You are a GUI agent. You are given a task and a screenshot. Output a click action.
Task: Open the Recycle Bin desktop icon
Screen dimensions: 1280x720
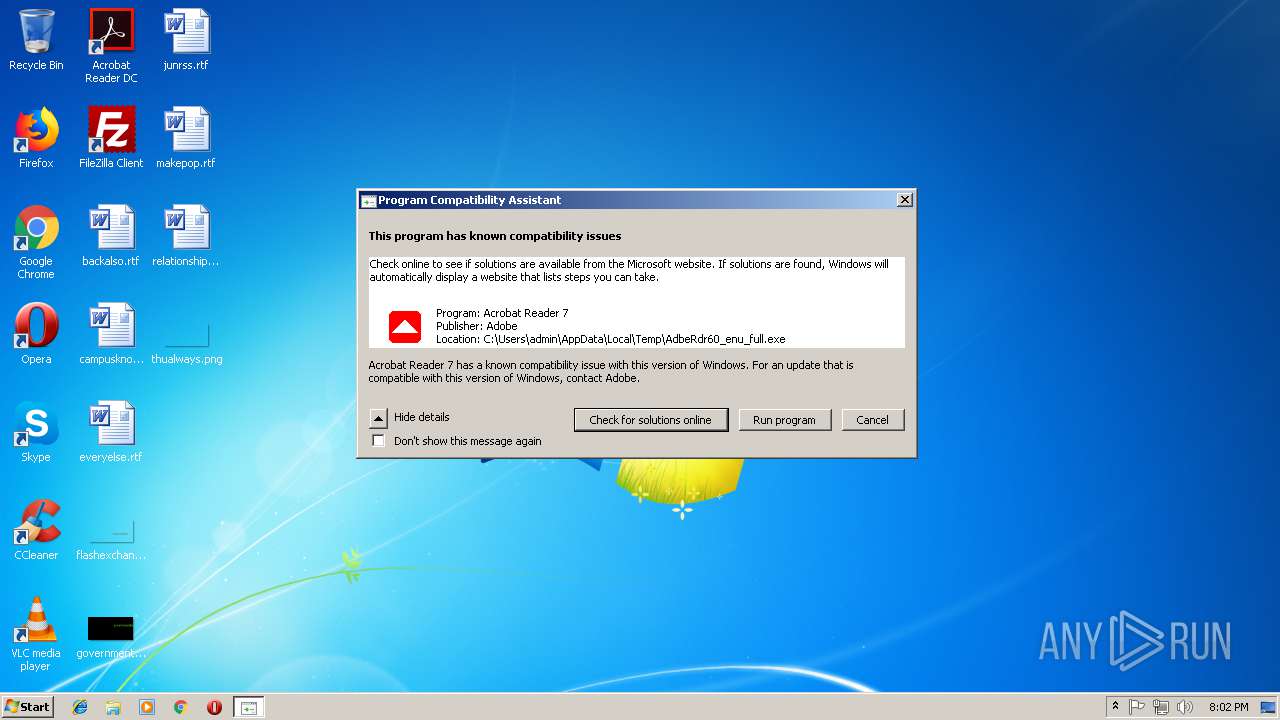point(36,40)
